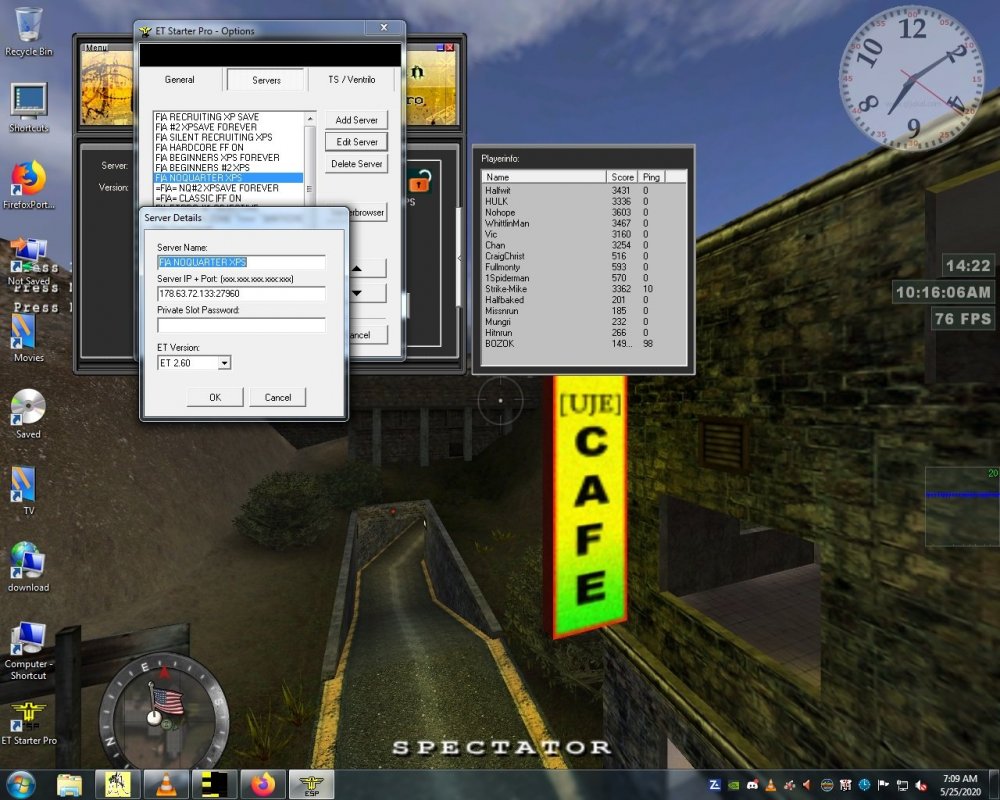Screen dimensions: 1000x800
Task: Launch ET Starter Pro desktop shortcut
Action: (x=28, y=723)
